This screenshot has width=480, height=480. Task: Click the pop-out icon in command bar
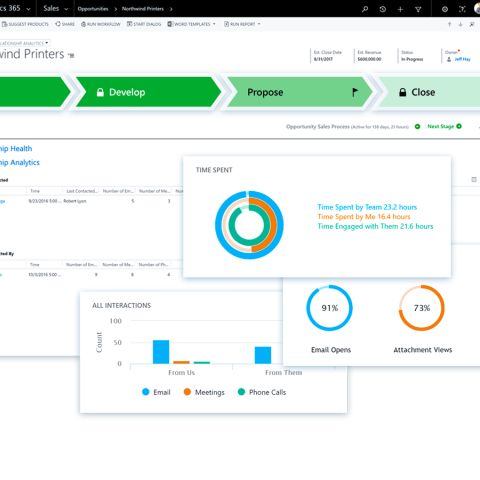click(x=472, y=24)
